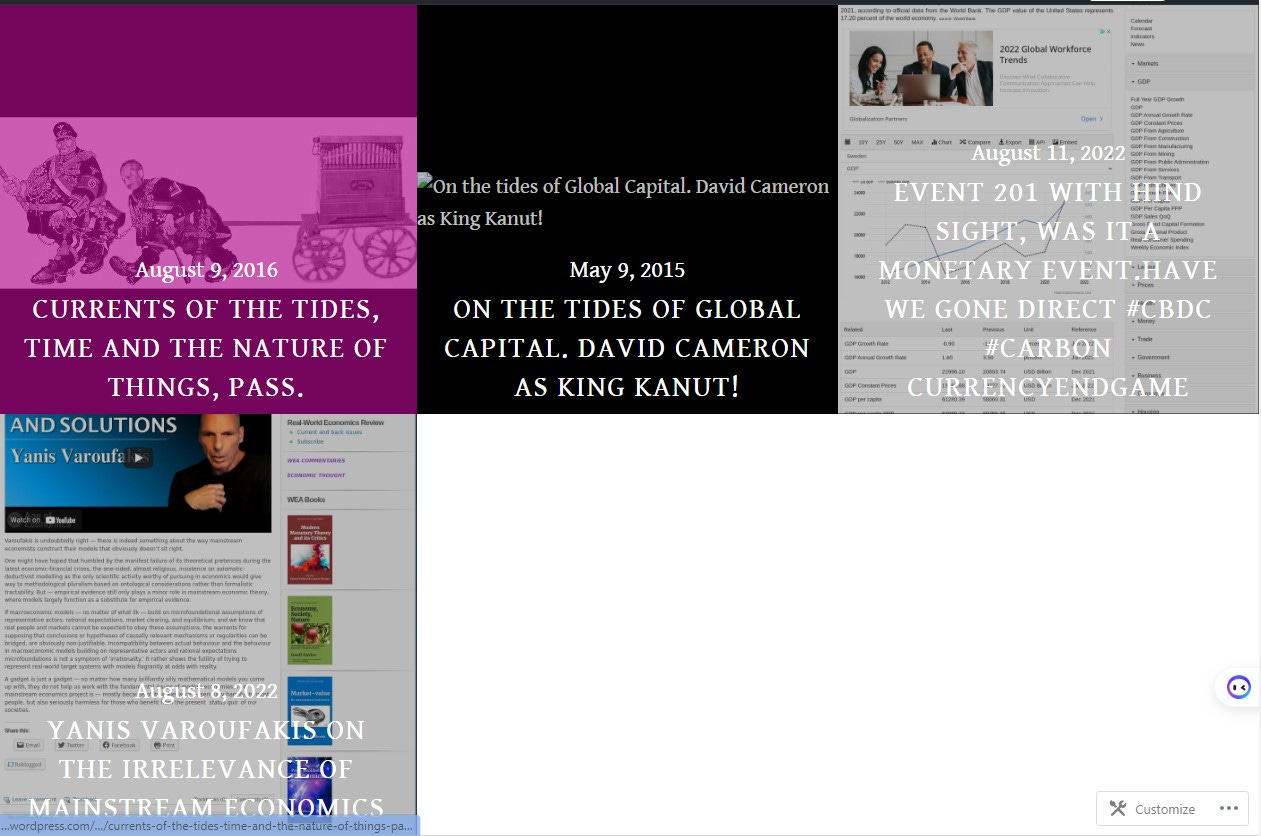Click the date August 11, 2022
The height and width of the screenshot is (836, 1261).
pos(1048,153)
